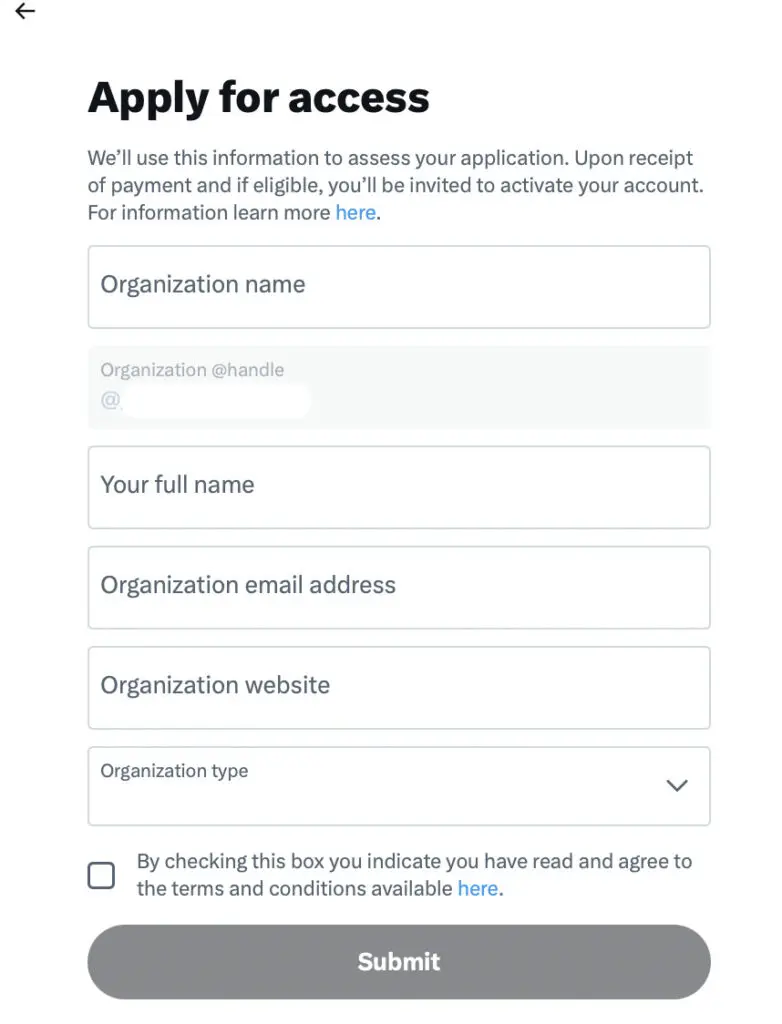The height and width of the screenshot is (1024, 782).
Task: Go back using the left arrow
Action: coord(25,12)
